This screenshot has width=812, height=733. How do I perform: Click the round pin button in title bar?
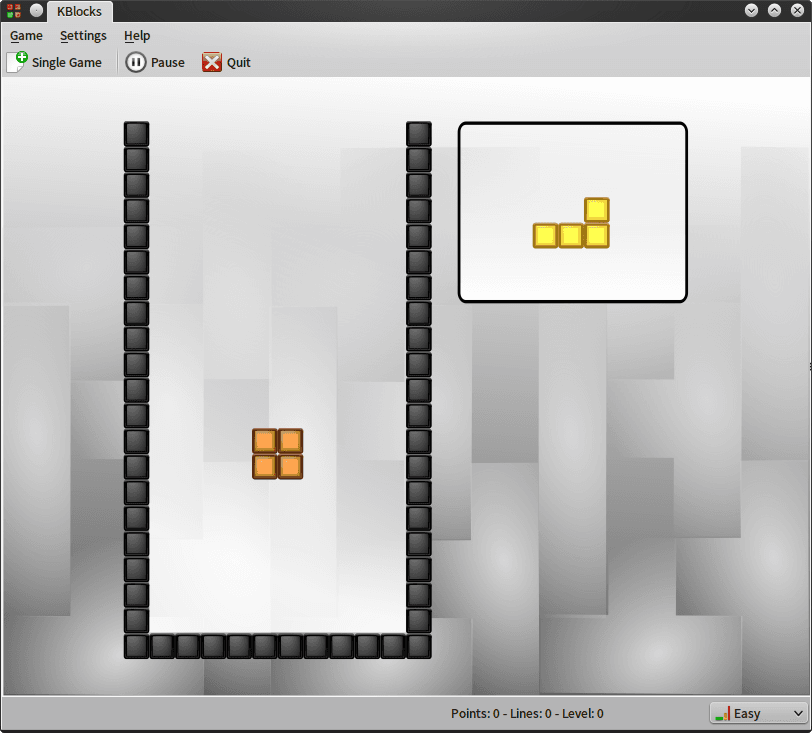[x=36, y=10]
